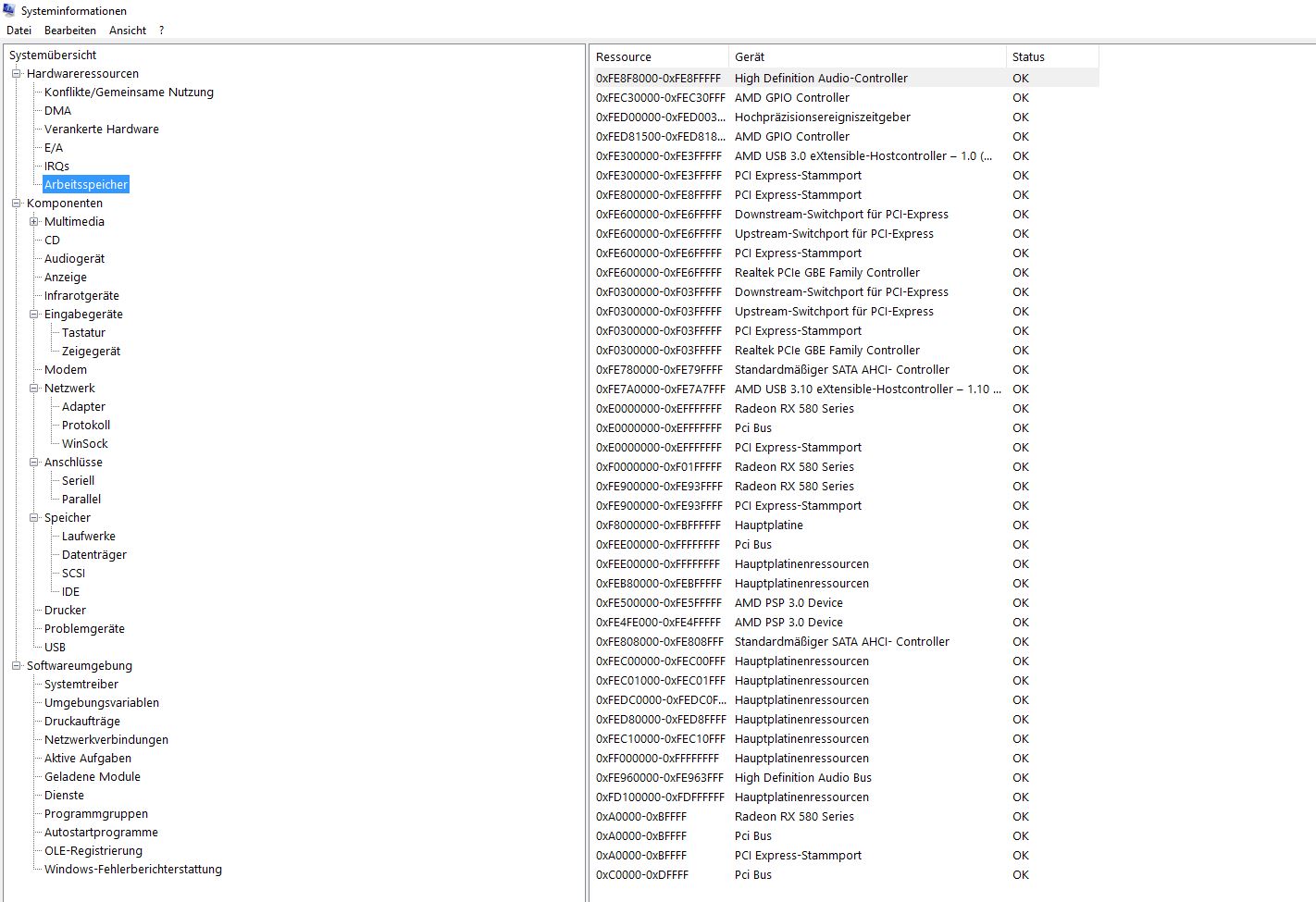This screenshot has width=1316, height=902.
Task: Select Programmgruppen tree item
Action: (x=96, y=813)
